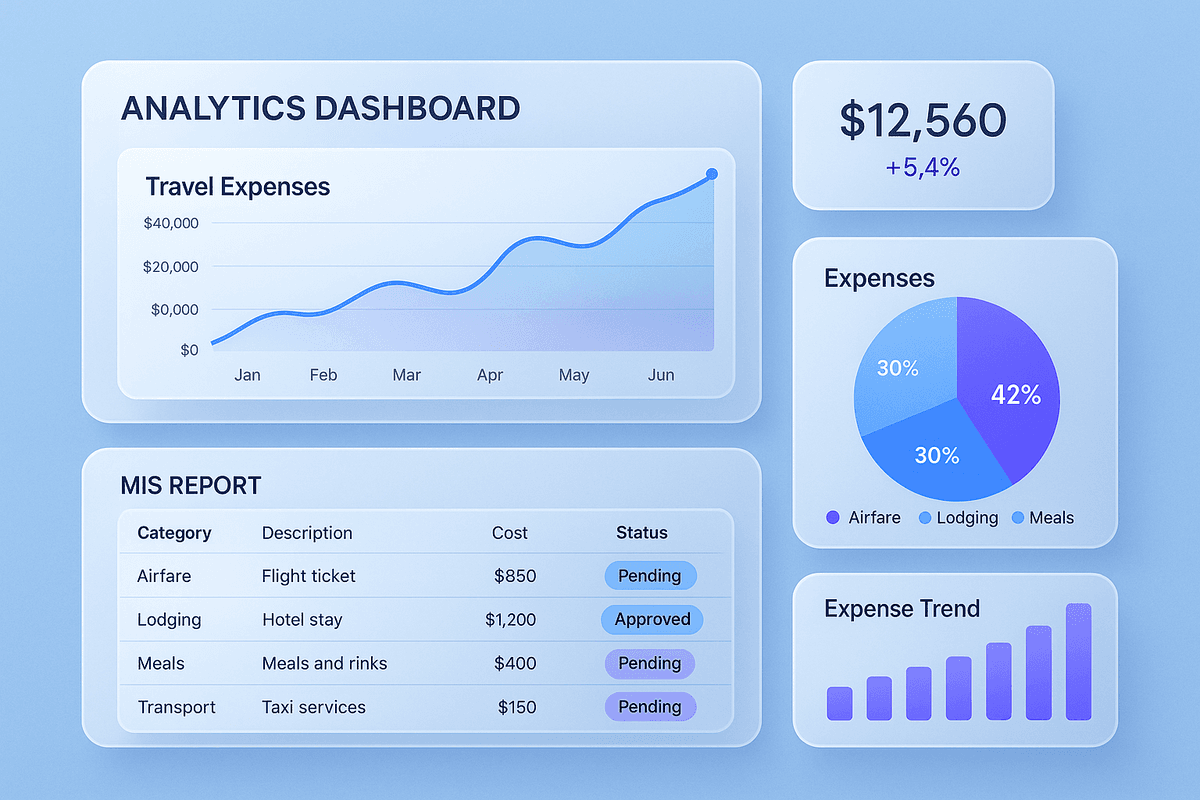Toggle the Pending status on Flight ticket
Viewport: 1200px width, 800px height.
(x=650, y=576)
